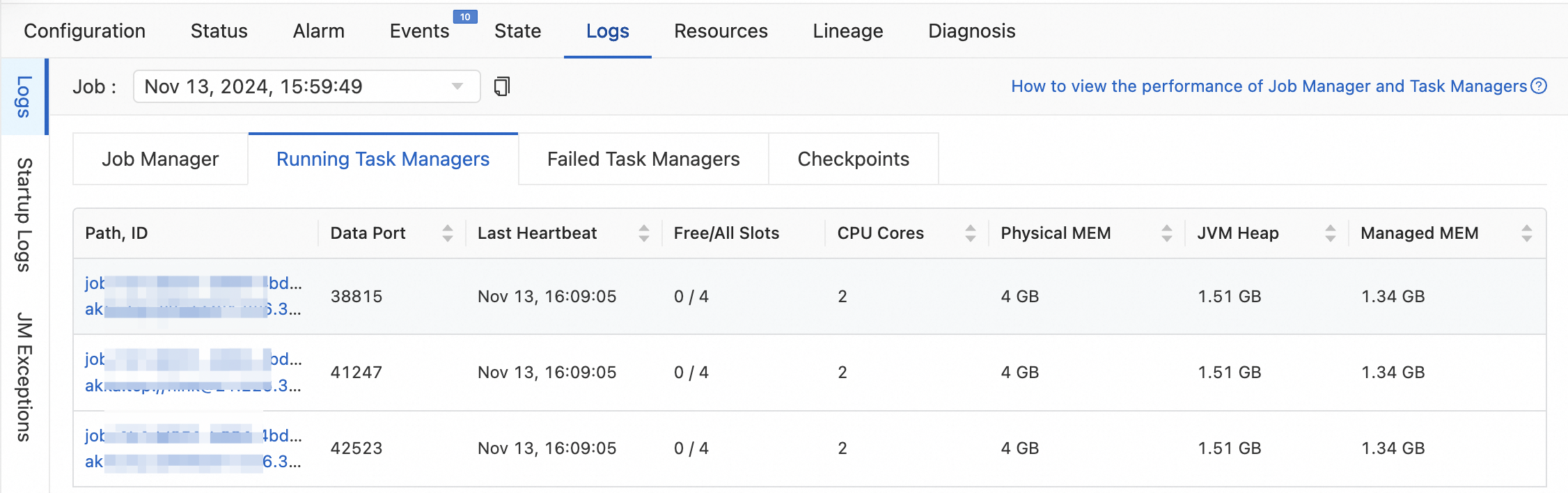Copy the job ID using copy icon

coord(501,86)
